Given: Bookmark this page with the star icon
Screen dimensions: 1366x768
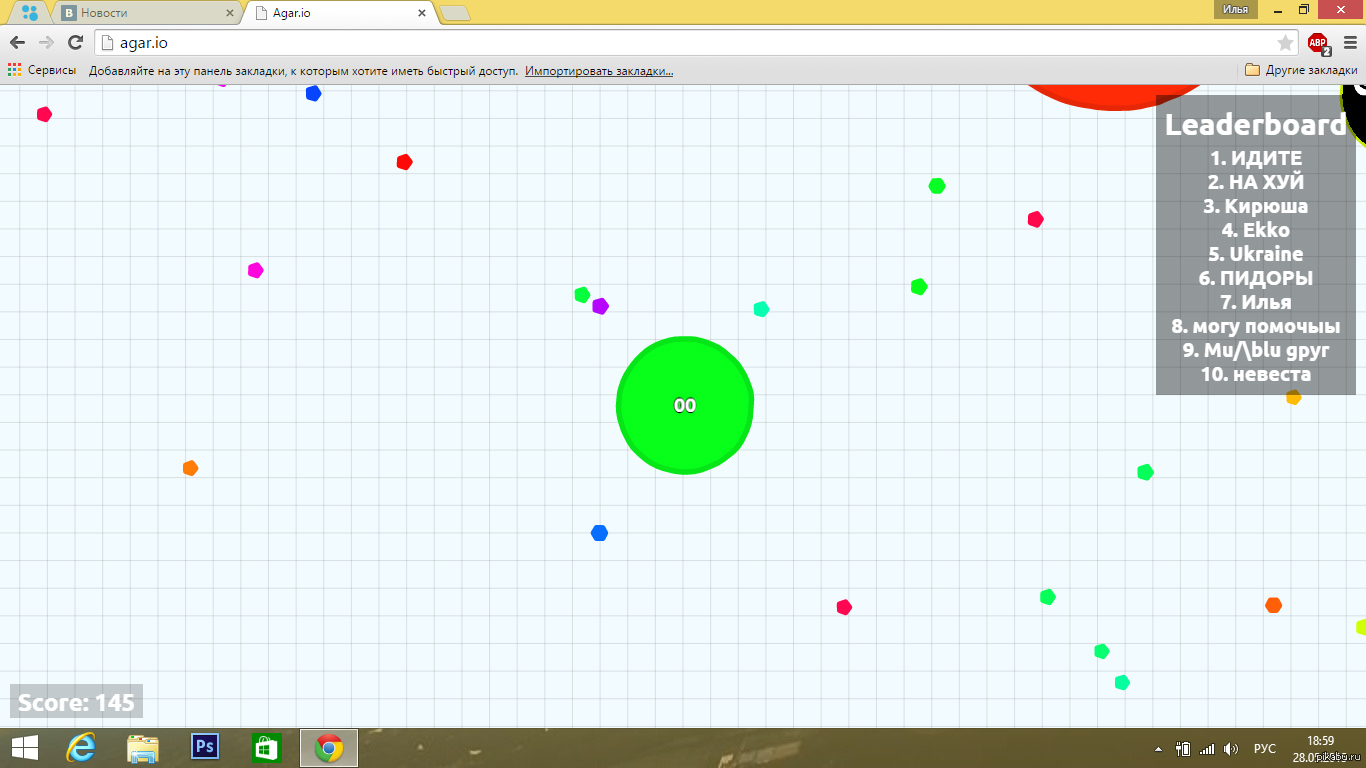Looking at the screenshot, I should [1285, 42].
